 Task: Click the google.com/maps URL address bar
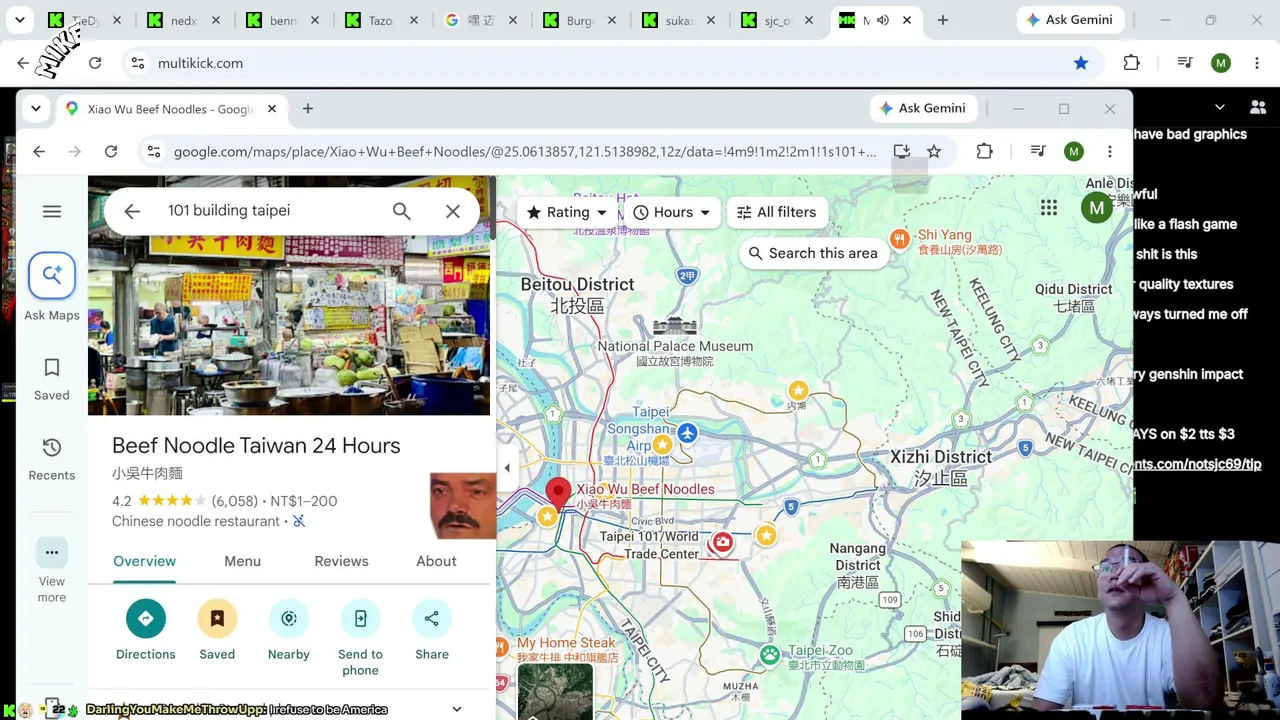pos(525,151)
